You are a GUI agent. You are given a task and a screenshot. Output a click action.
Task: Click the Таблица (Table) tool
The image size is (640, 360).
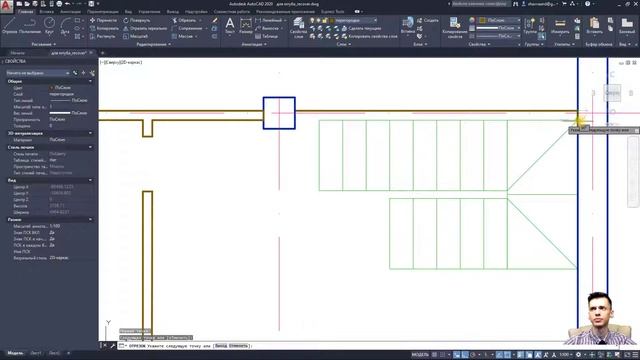click(x=267, y=36)
